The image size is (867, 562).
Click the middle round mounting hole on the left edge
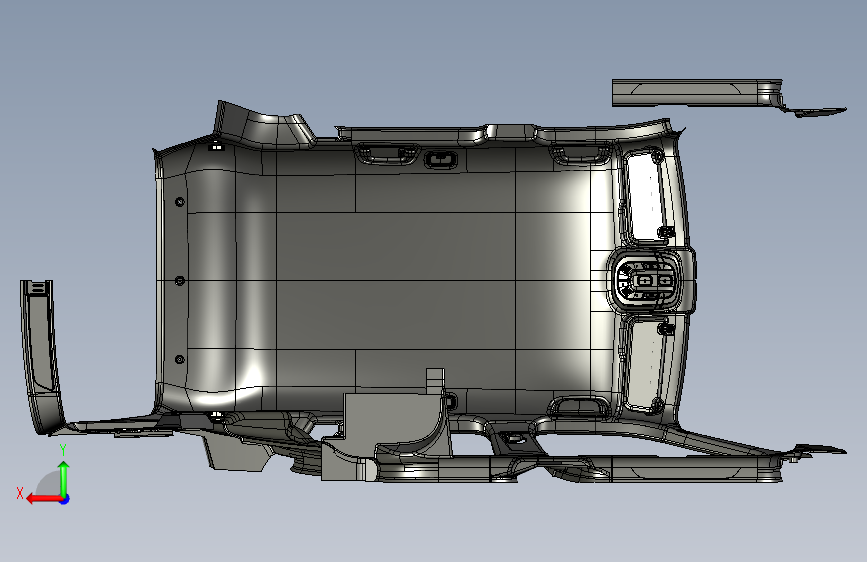click(180, 281)
